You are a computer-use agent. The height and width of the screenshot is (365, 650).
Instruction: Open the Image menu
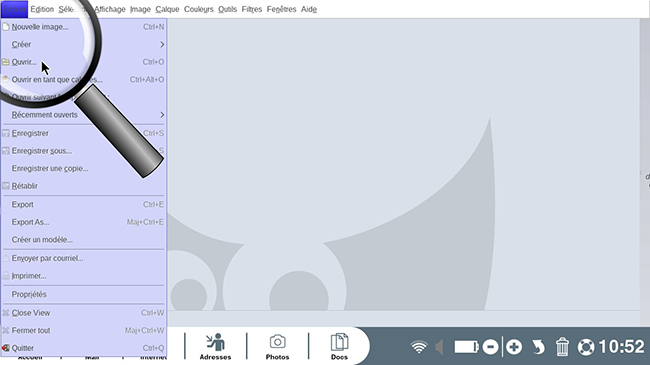pos(140,9)
